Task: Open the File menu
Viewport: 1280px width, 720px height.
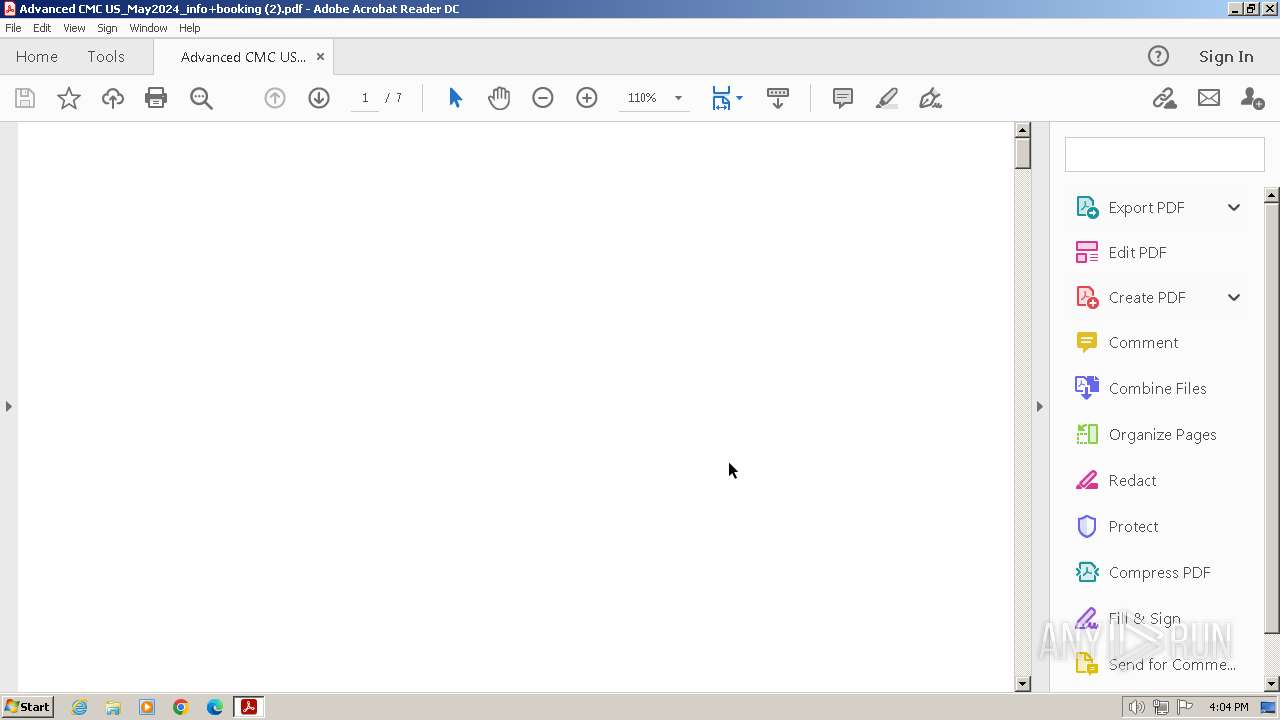Action: pos(13,28)
